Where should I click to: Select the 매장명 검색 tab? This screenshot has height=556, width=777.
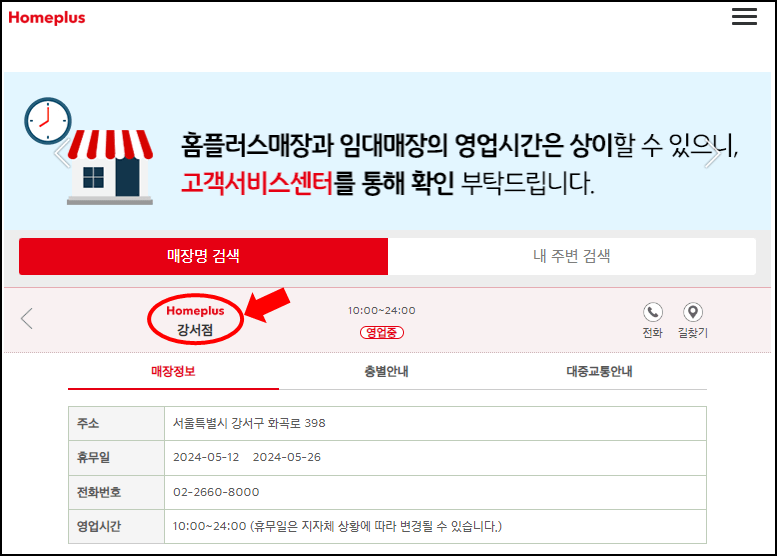[203, 256]
